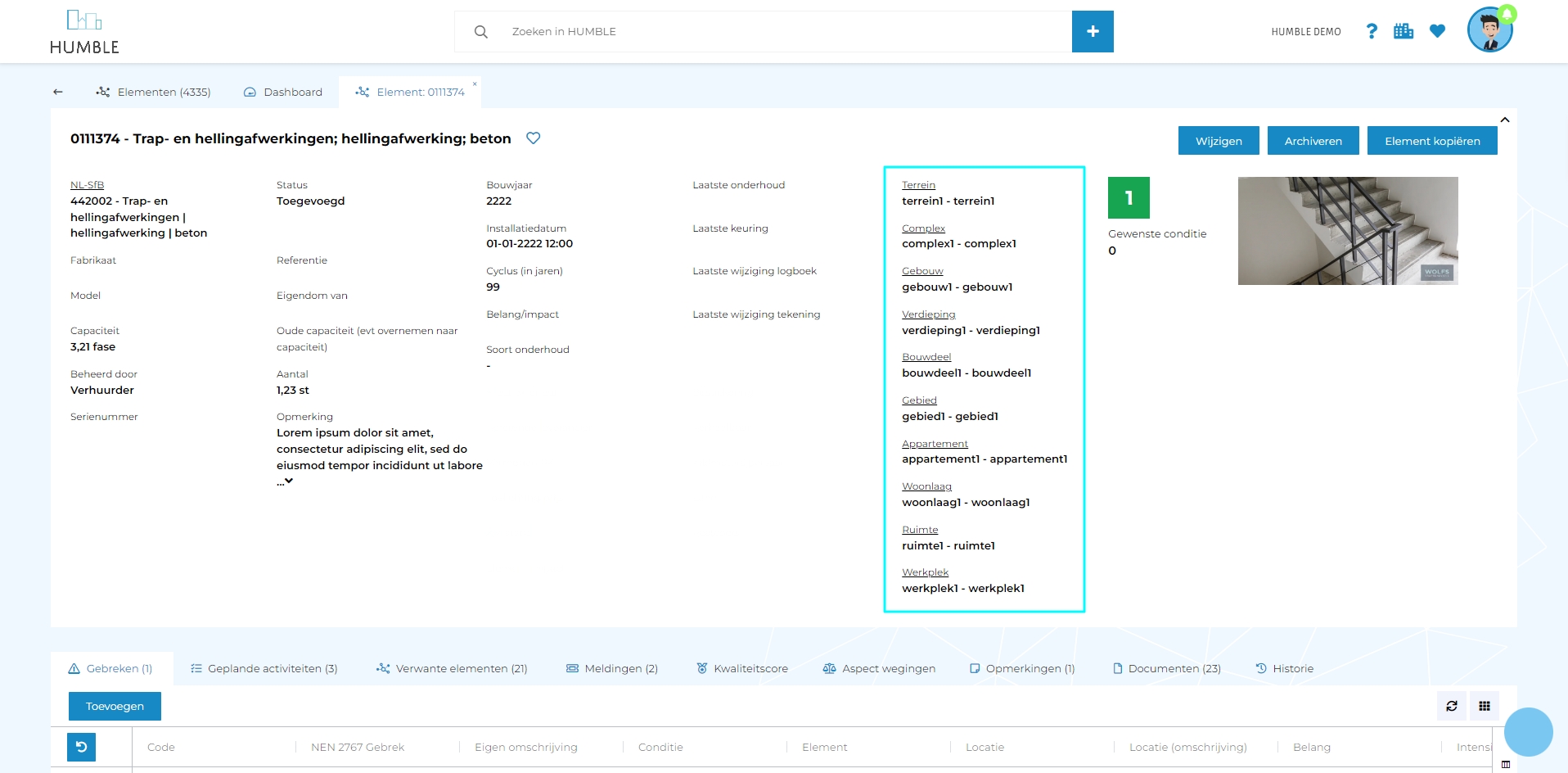Refresh the Gebreken grid
The height and width of the screenshot is (773, 1568).
(1452, 706)
